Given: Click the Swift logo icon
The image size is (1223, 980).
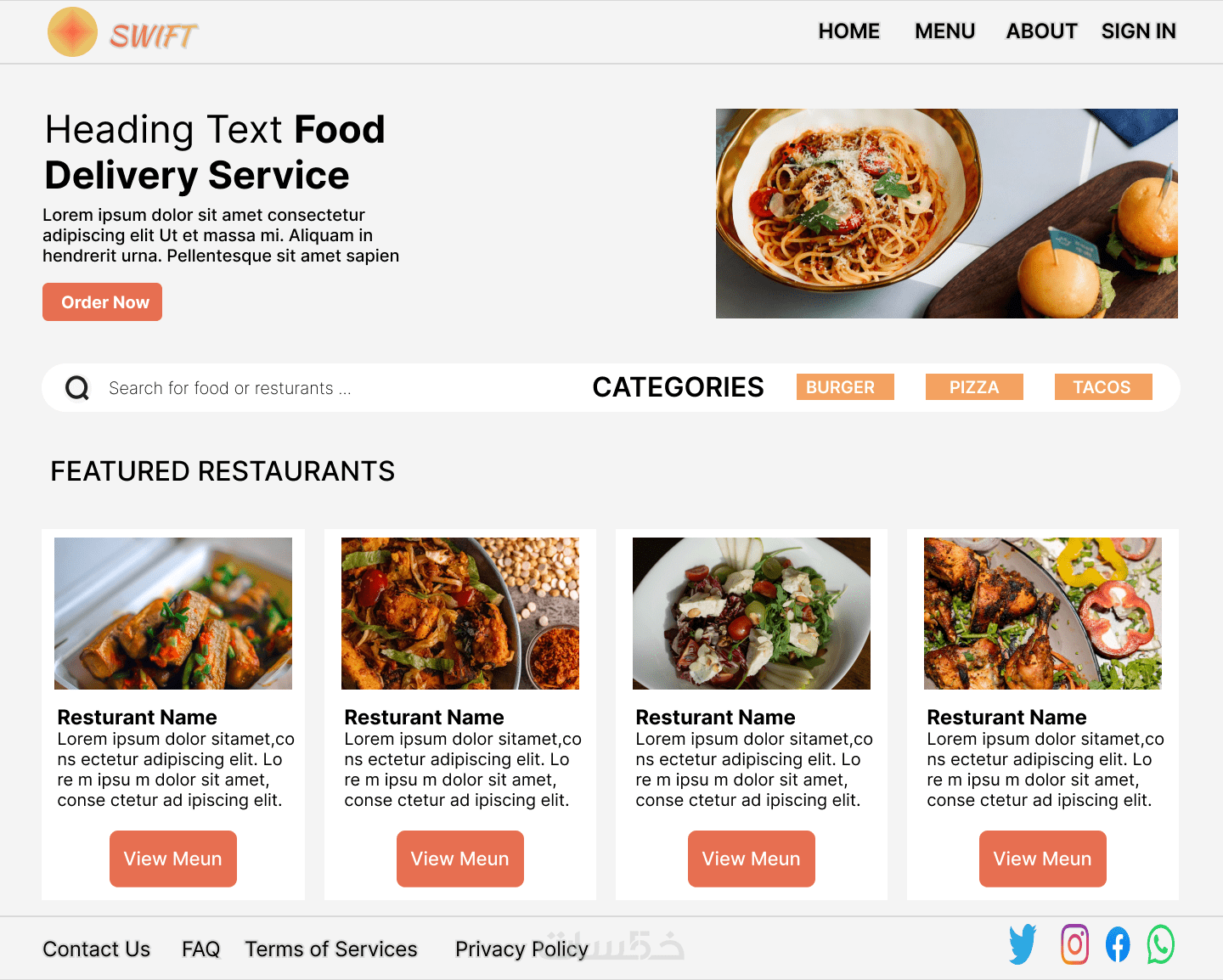Looking at the screenshot, I should [73, 32].
